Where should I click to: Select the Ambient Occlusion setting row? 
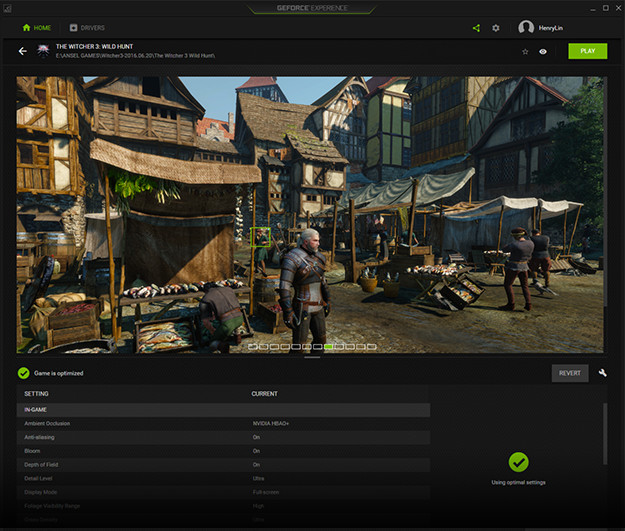pyautogui.click(x=223, y=423)
